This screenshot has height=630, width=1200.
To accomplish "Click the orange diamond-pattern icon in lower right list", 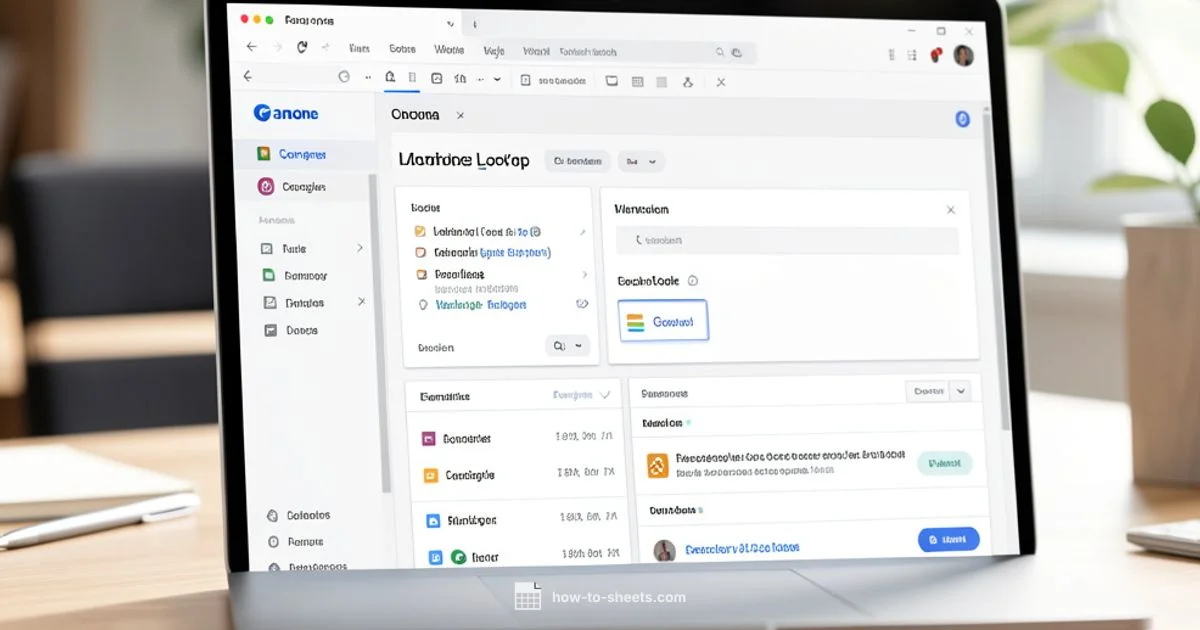I will [x=657, y=464].
